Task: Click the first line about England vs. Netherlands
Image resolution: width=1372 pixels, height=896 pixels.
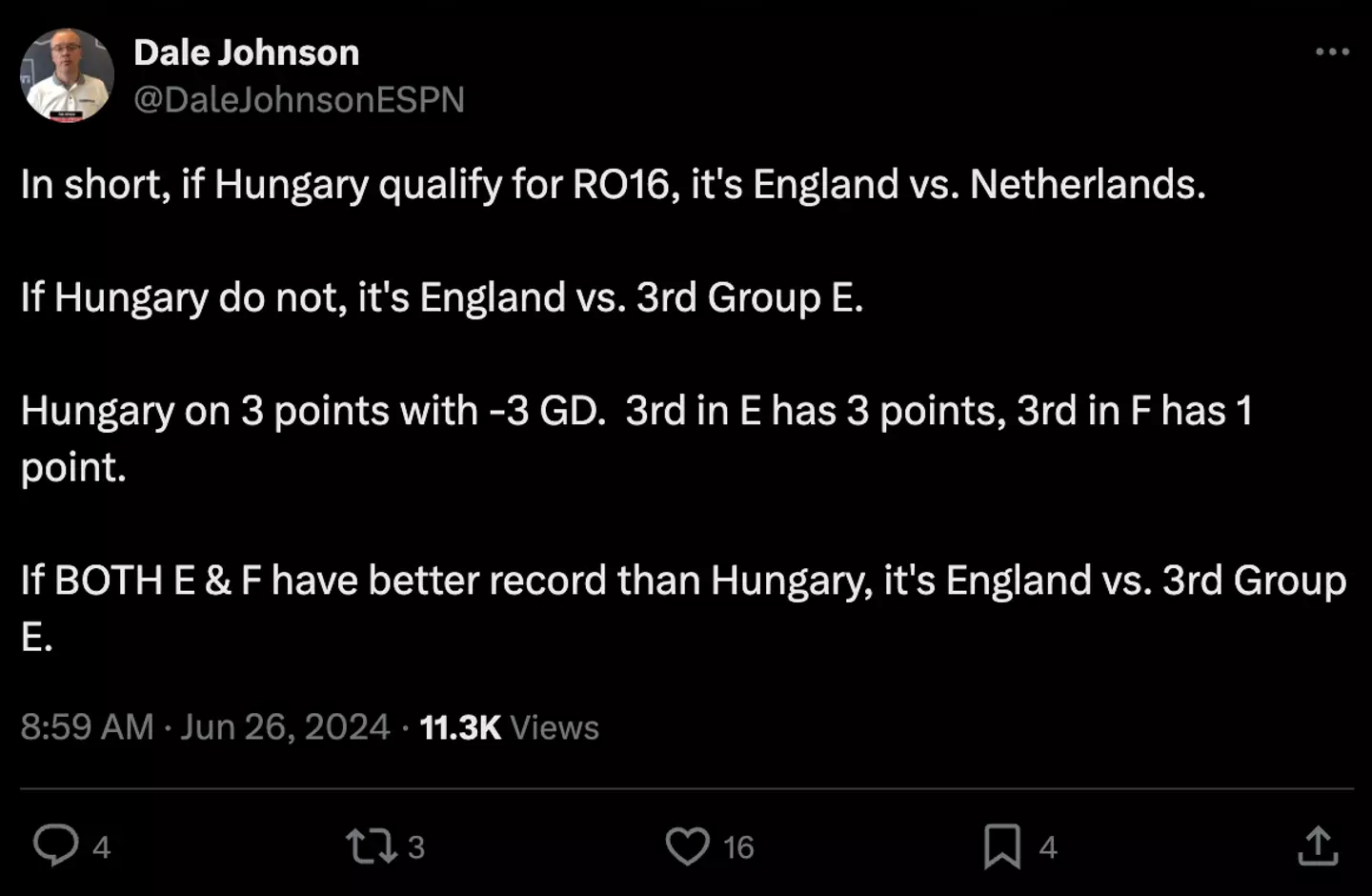Action: click(x=613, y=184)
